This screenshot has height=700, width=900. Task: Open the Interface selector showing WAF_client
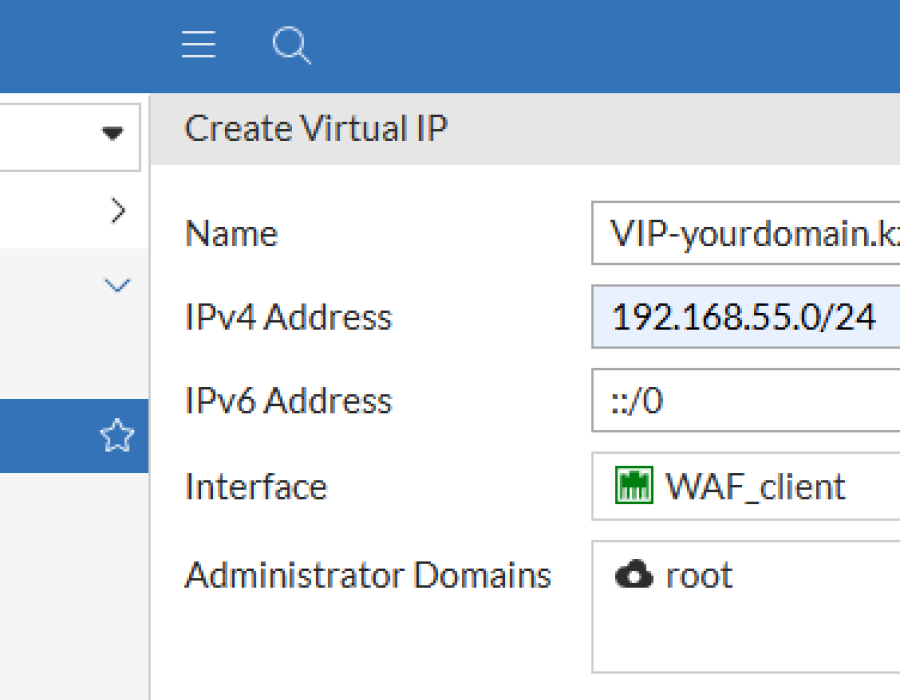click(746, 486)
